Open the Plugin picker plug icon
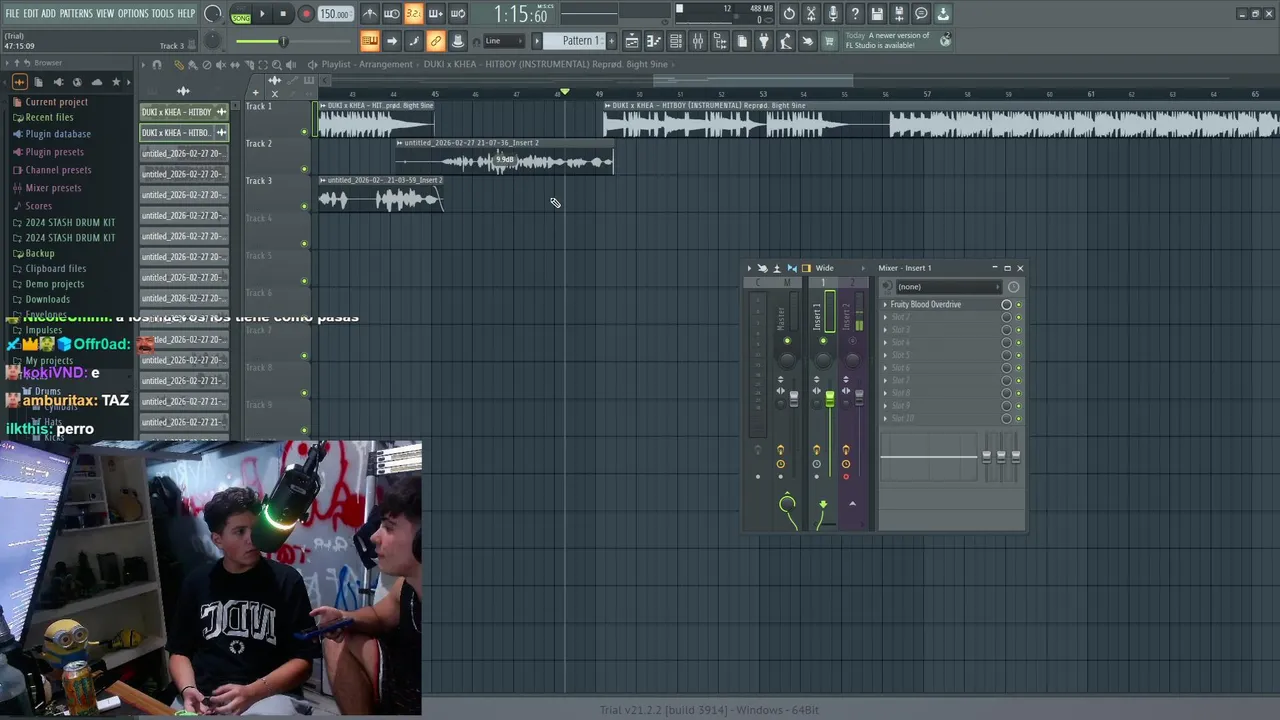This screenshot has width=1280, height=720. (x=764, y=41)
